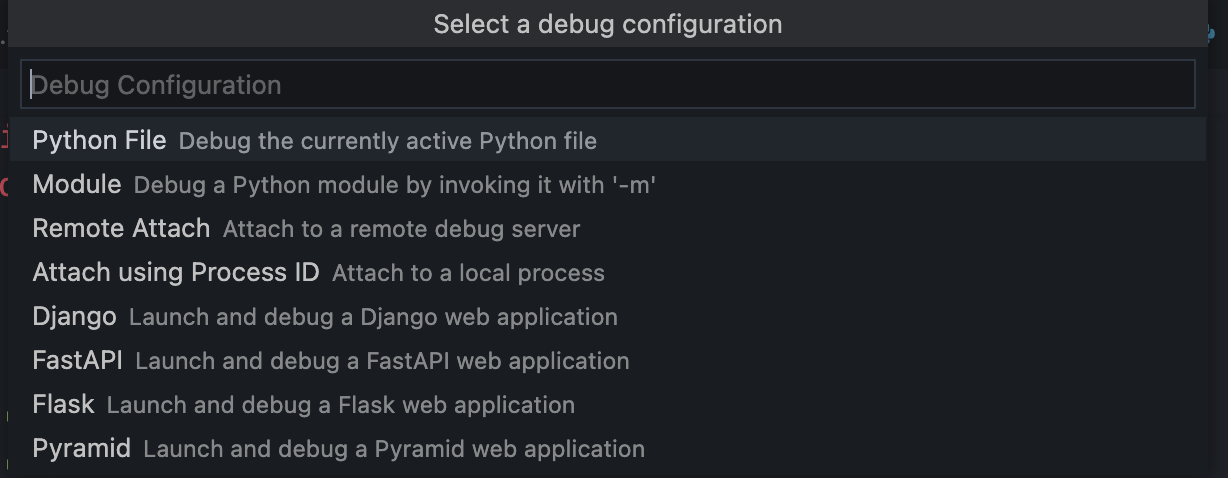Screen dimensions: 1228x478
Task: Choose the Module debug configuration
Action: 77,185
